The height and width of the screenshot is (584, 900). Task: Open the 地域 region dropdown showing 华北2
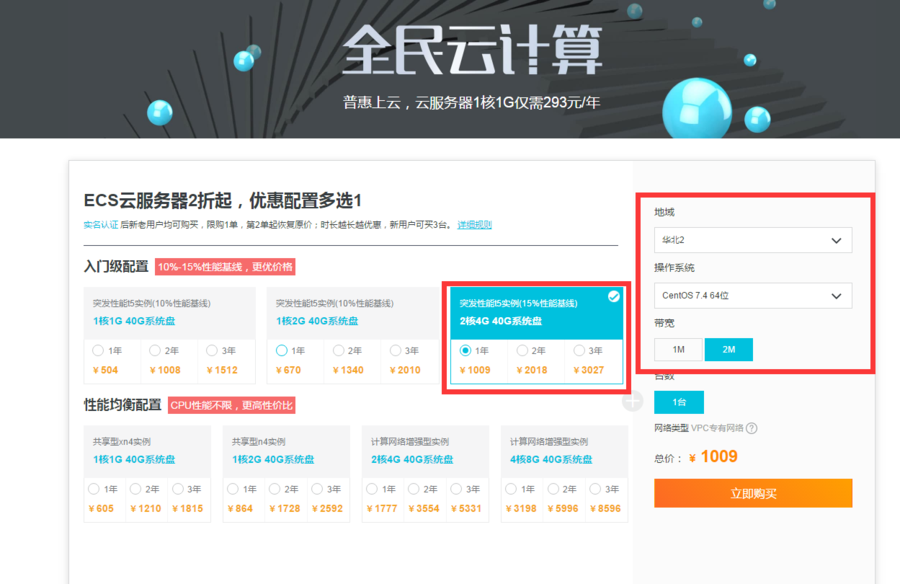752,240
